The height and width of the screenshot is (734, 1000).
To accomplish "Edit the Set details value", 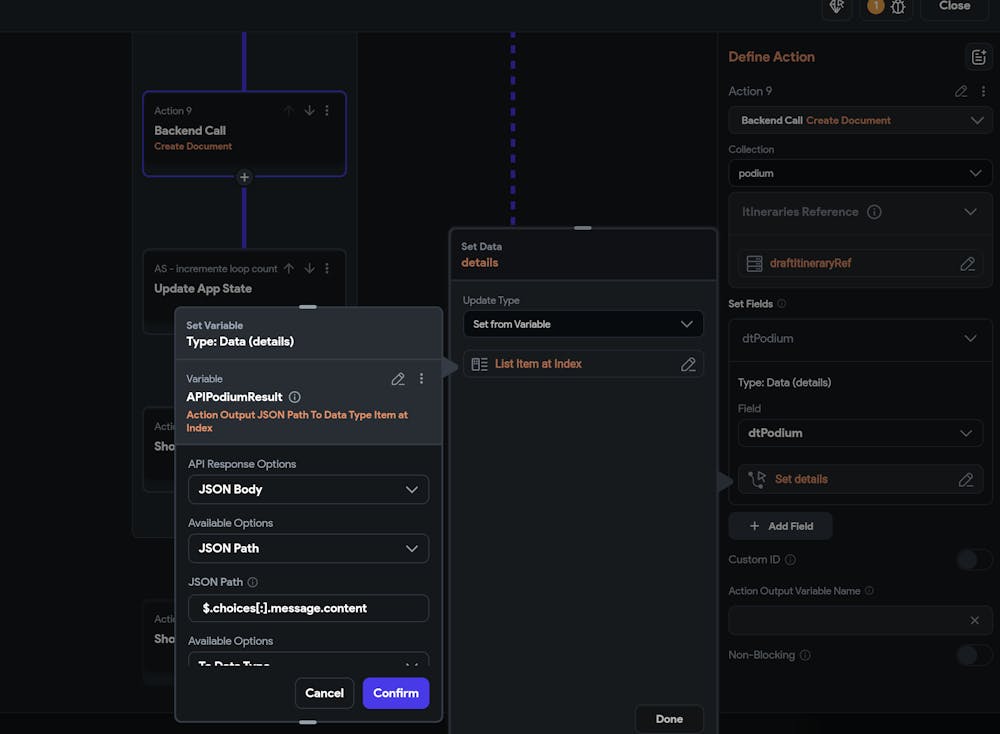I will click(966, 480).
